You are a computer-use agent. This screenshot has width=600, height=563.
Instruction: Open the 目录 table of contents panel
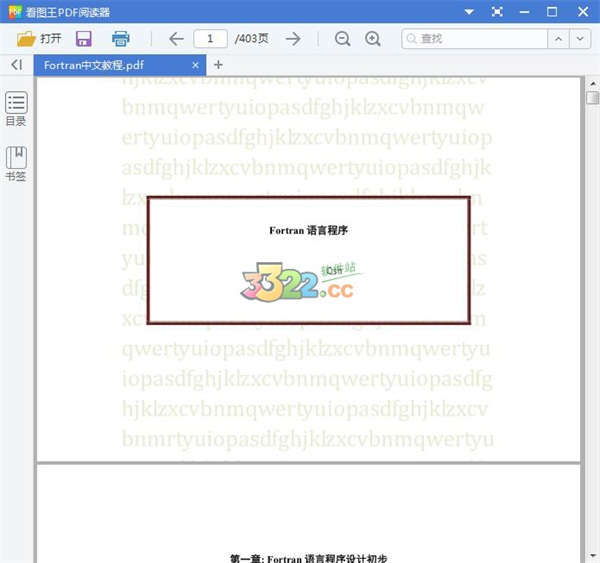tap(16, 109)
